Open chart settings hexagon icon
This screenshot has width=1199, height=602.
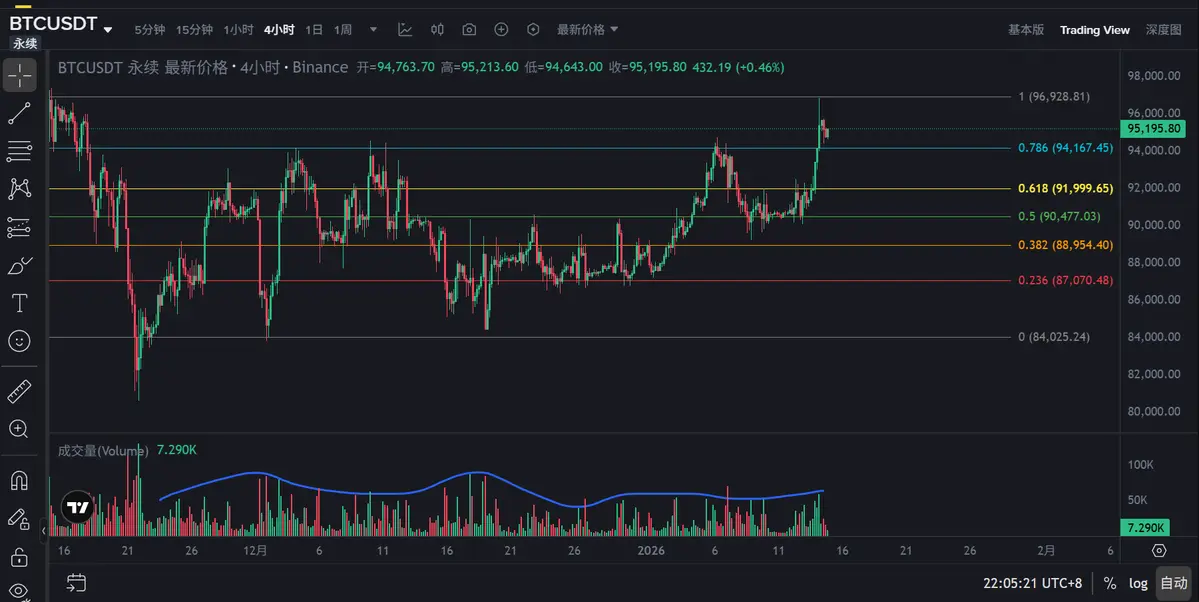[533, 30]
